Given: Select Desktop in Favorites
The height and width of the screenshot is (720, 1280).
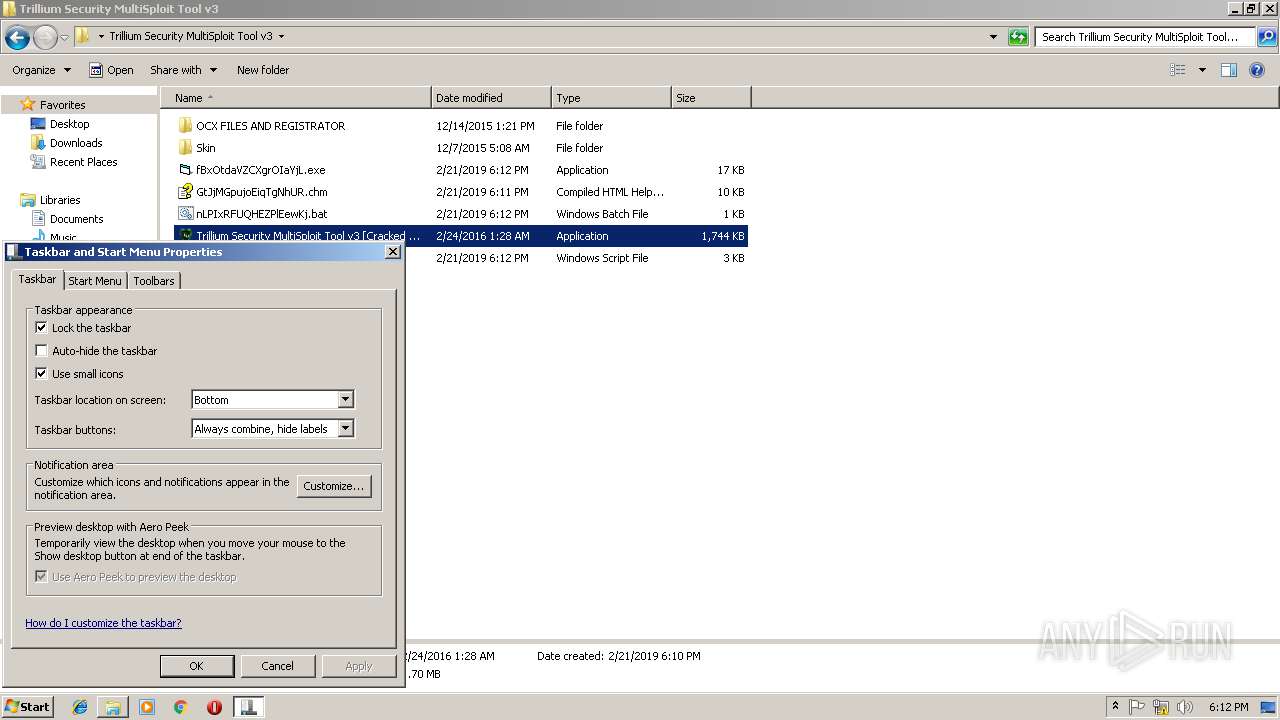Looking at the screenshot, I should tap(69, 124).
